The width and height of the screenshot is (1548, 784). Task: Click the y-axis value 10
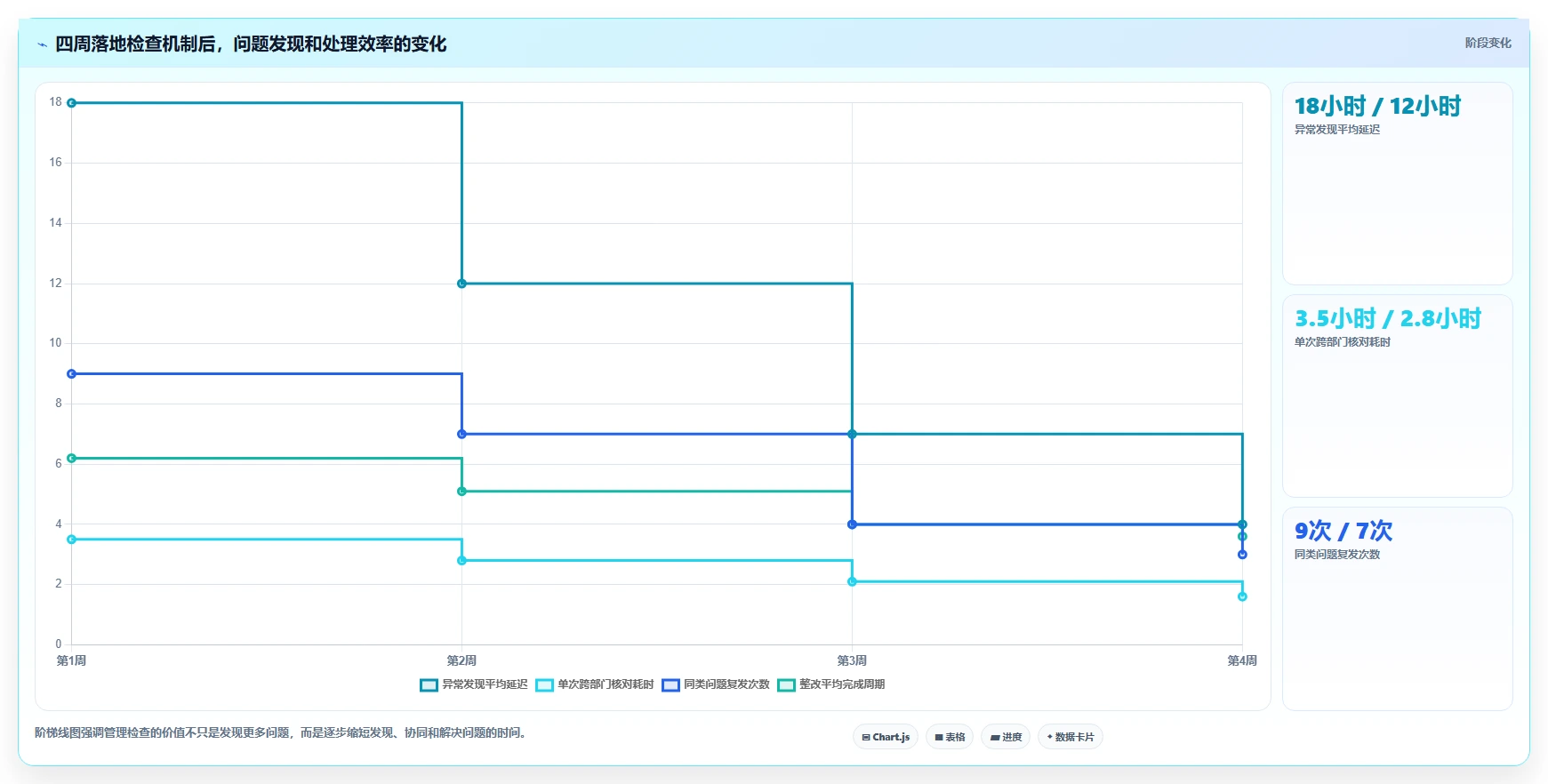tap(56, 343)
